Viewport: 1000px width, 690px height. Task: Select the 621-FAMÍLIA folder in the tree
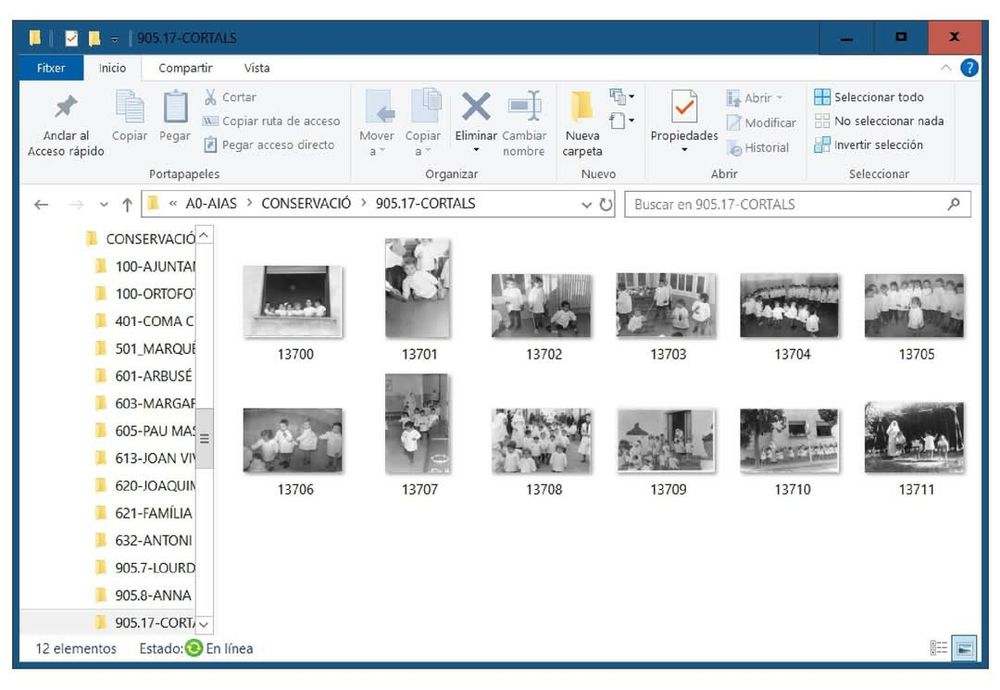[145, 513]
